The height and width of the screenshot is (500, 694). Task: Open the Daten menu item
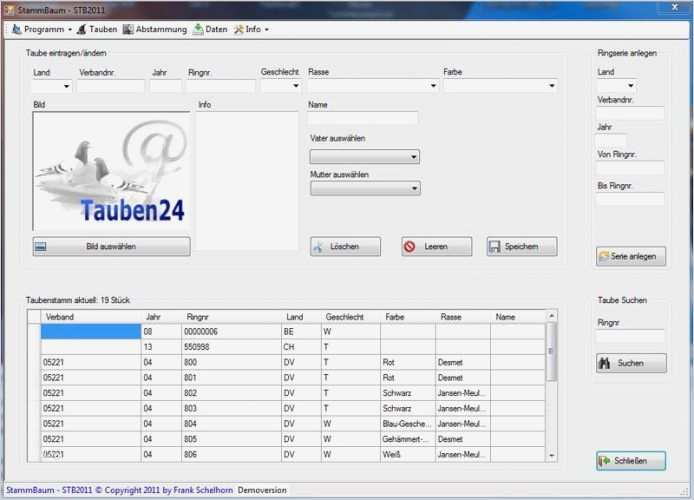(211, 29)
